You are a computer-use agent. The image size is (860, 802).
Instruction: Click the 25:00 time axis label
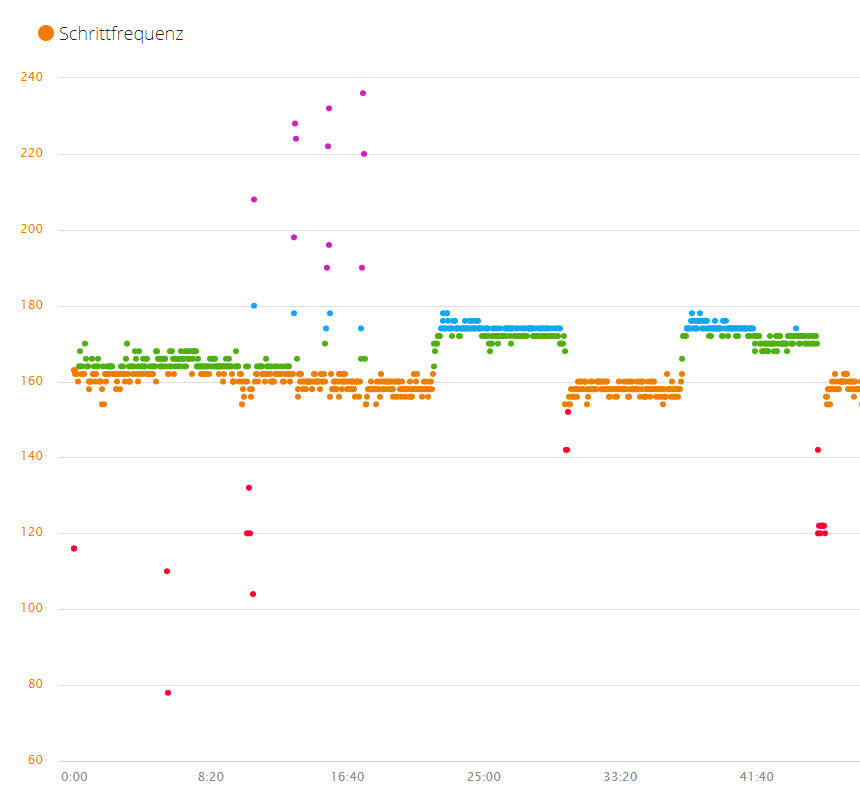[x=484, y=777]
